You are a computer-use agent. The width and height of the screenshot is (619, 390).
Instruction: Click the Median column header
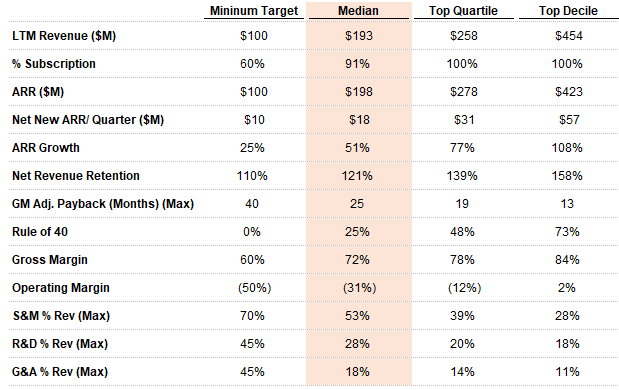point(358,11)
